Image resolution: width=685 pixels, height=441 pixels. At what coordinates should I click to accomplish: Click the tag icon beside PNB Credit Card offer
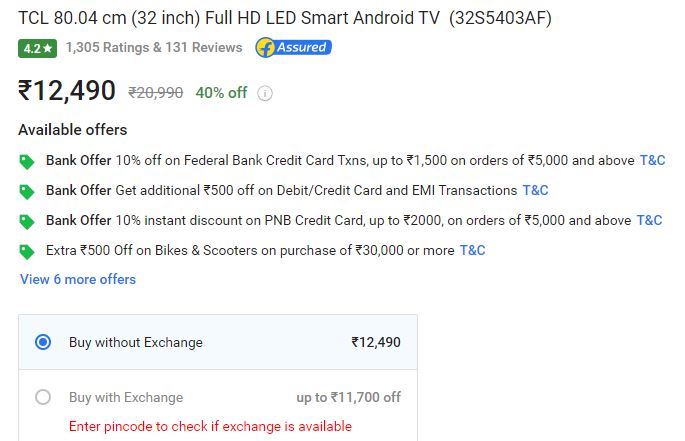pyautogui.click(x=27, y=222)
